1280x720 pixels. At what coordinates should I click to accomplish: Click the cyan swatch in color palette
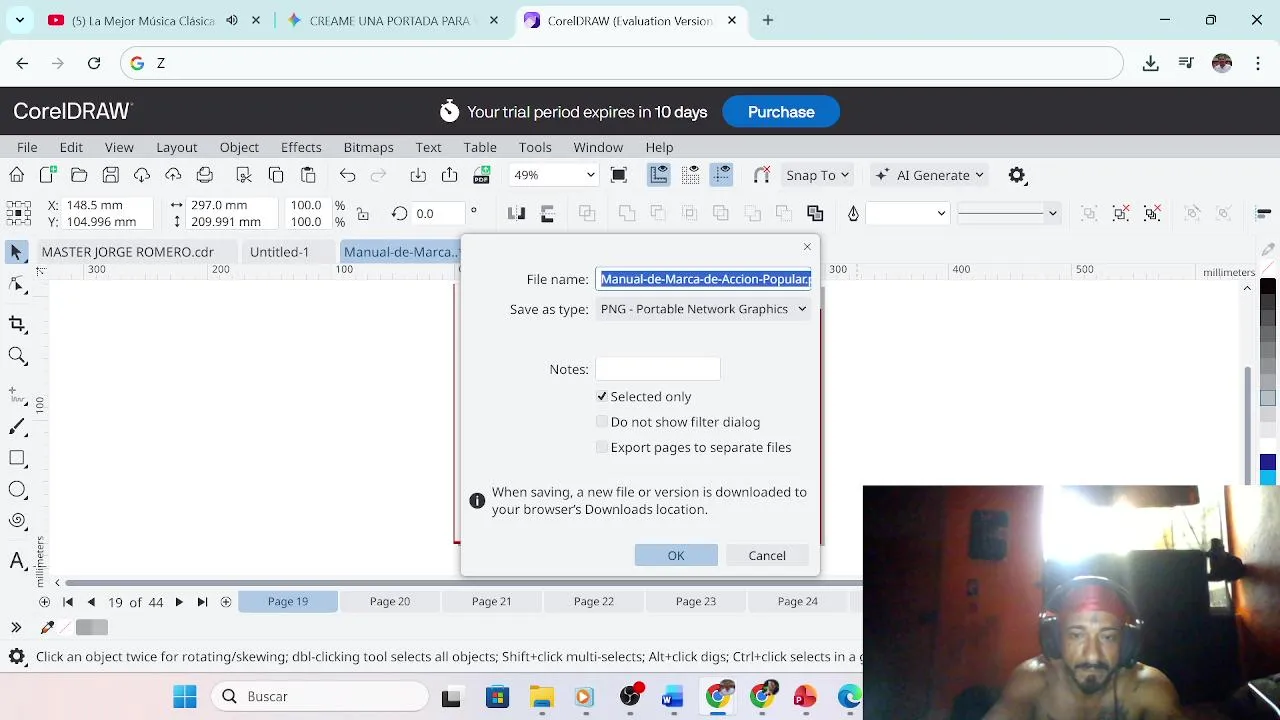point(1268,476)
